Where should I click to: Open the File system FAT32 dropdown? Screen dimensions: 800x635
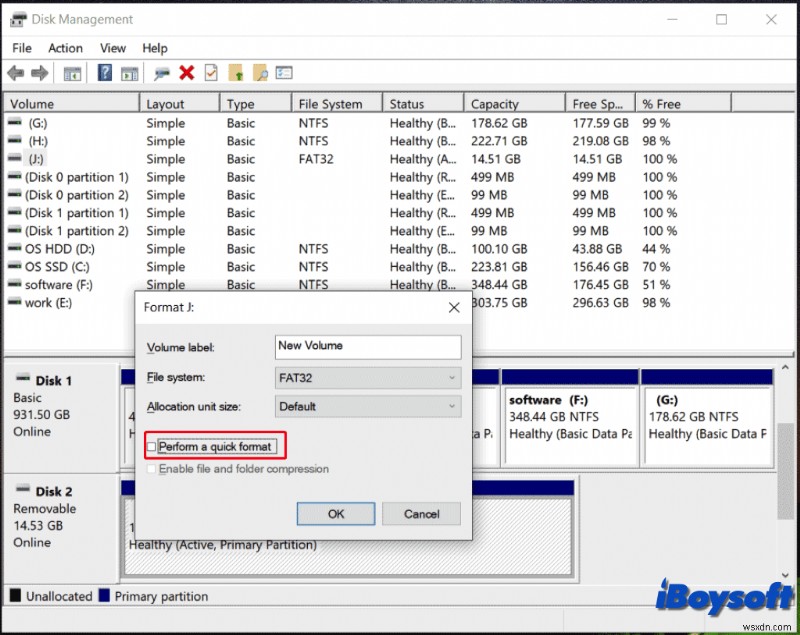coord(368,378)
